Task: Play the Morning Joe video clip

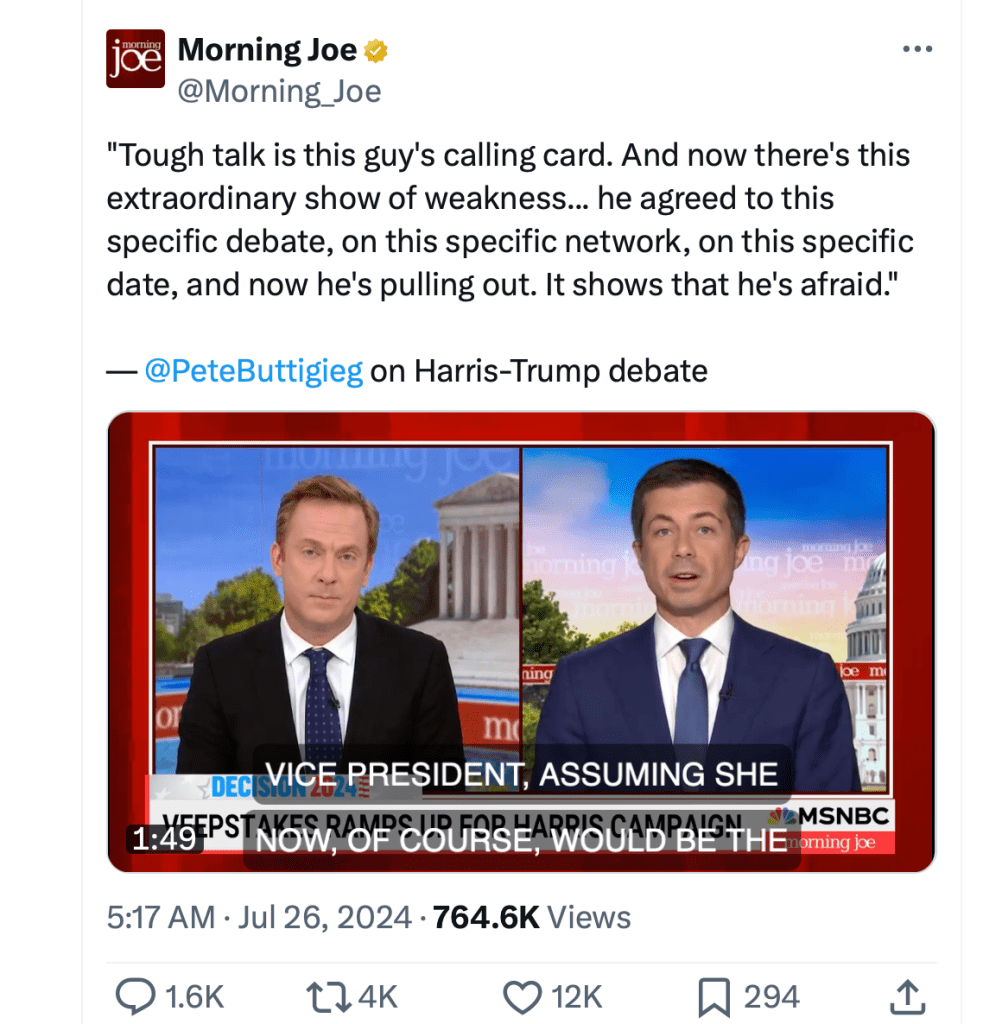Action: click(521, 641)
